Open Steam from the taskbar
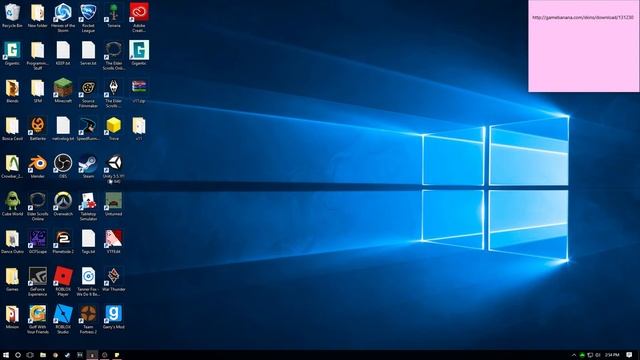 tap(68, 355)
